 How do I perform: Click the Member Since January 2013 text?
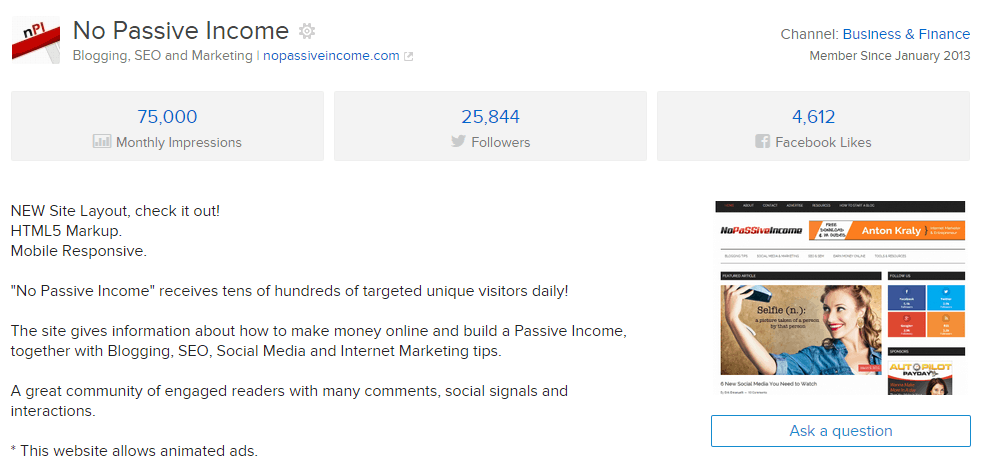889,56
